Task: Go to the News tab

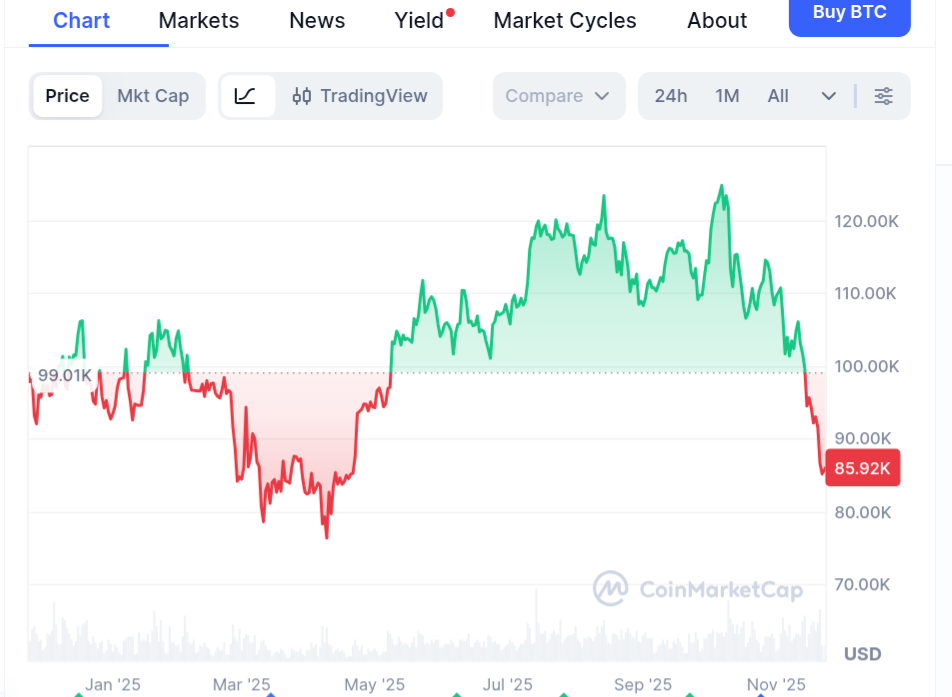Action: click(317, 21)
